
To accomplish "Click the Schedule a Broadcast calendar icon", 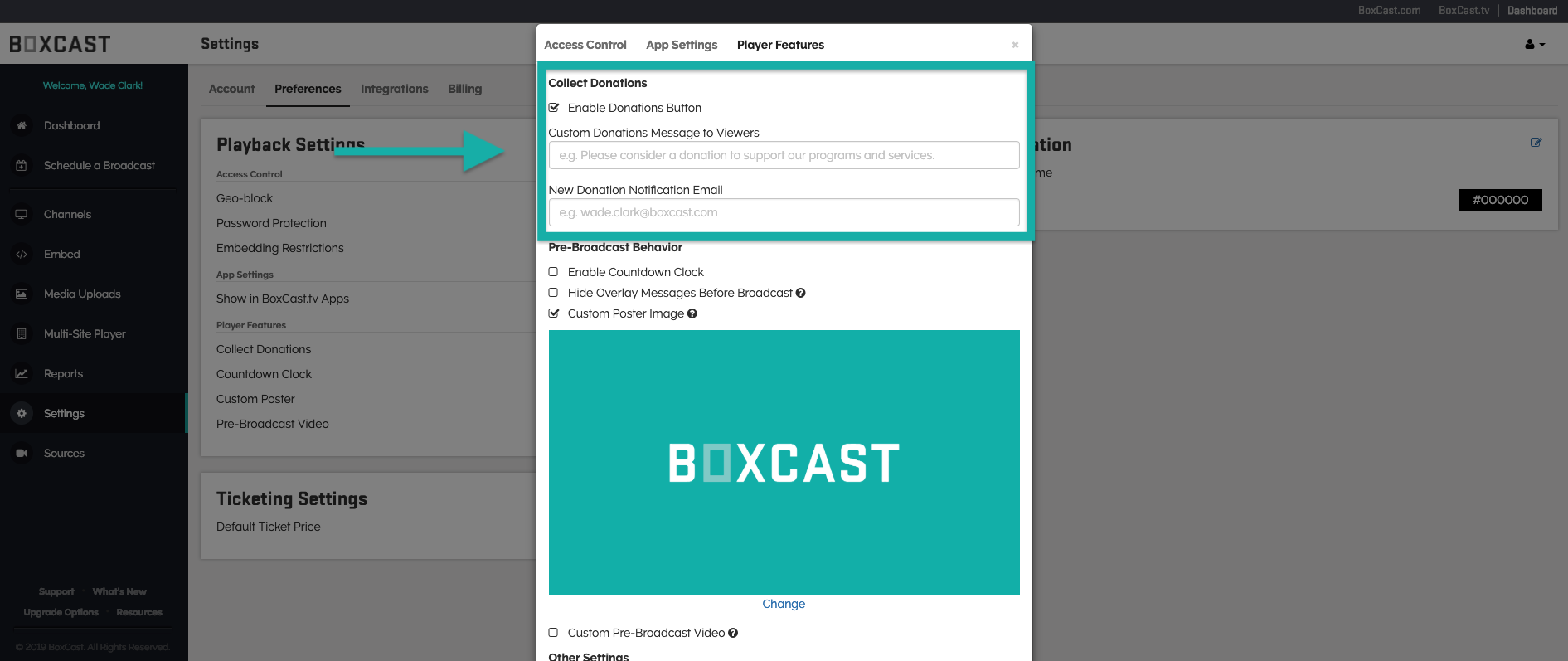I will click(22, 165).
